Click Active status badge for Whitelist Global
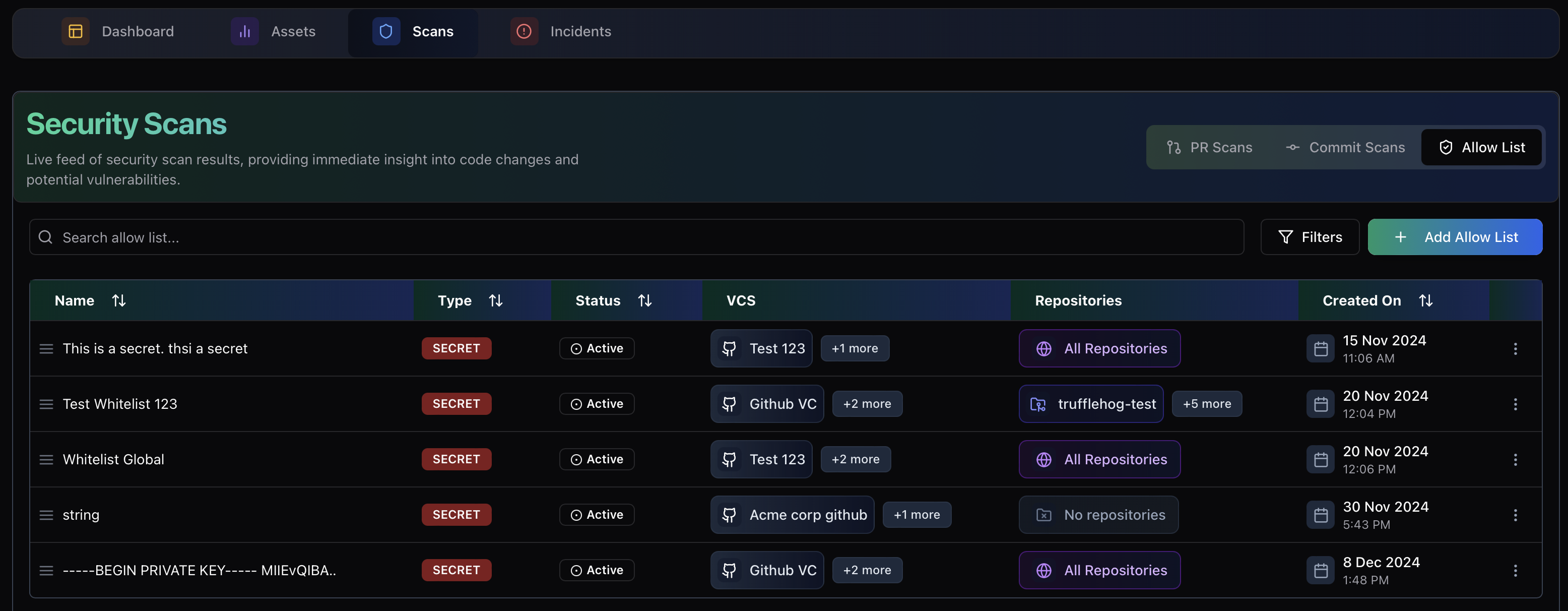Screen dimensions: 1568x611 (x=597, y=459)
